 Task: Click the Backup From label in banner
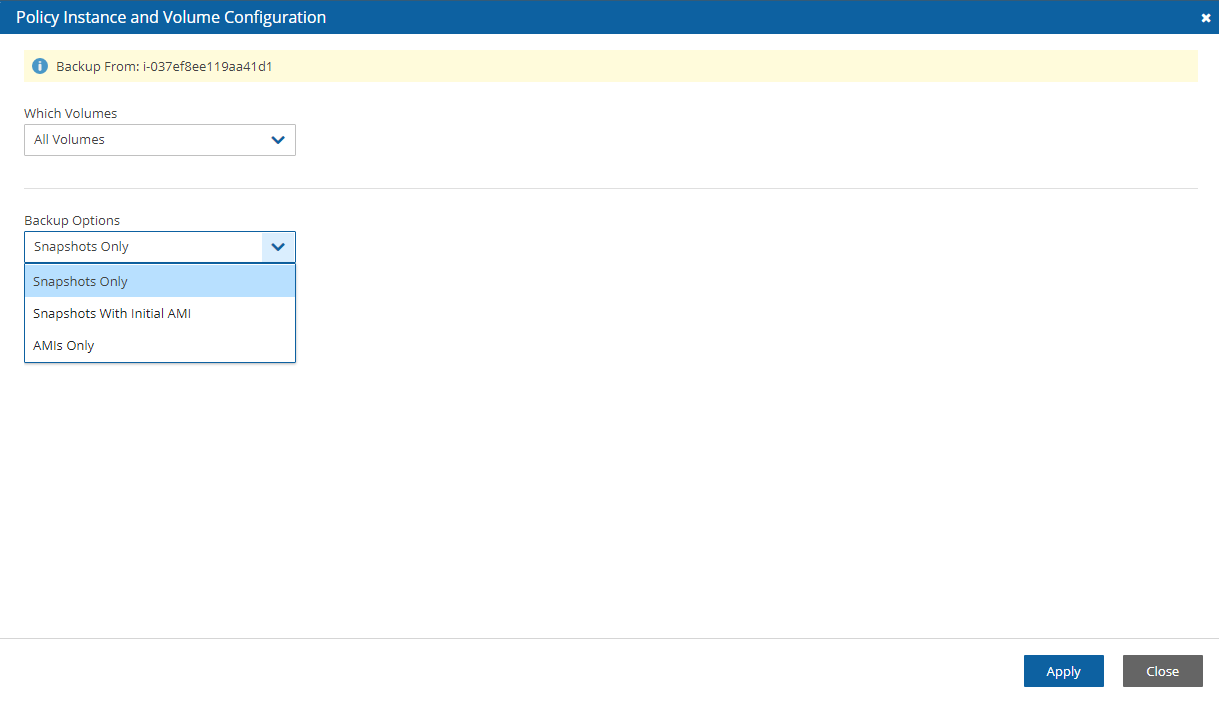click(x=97, y=67)
